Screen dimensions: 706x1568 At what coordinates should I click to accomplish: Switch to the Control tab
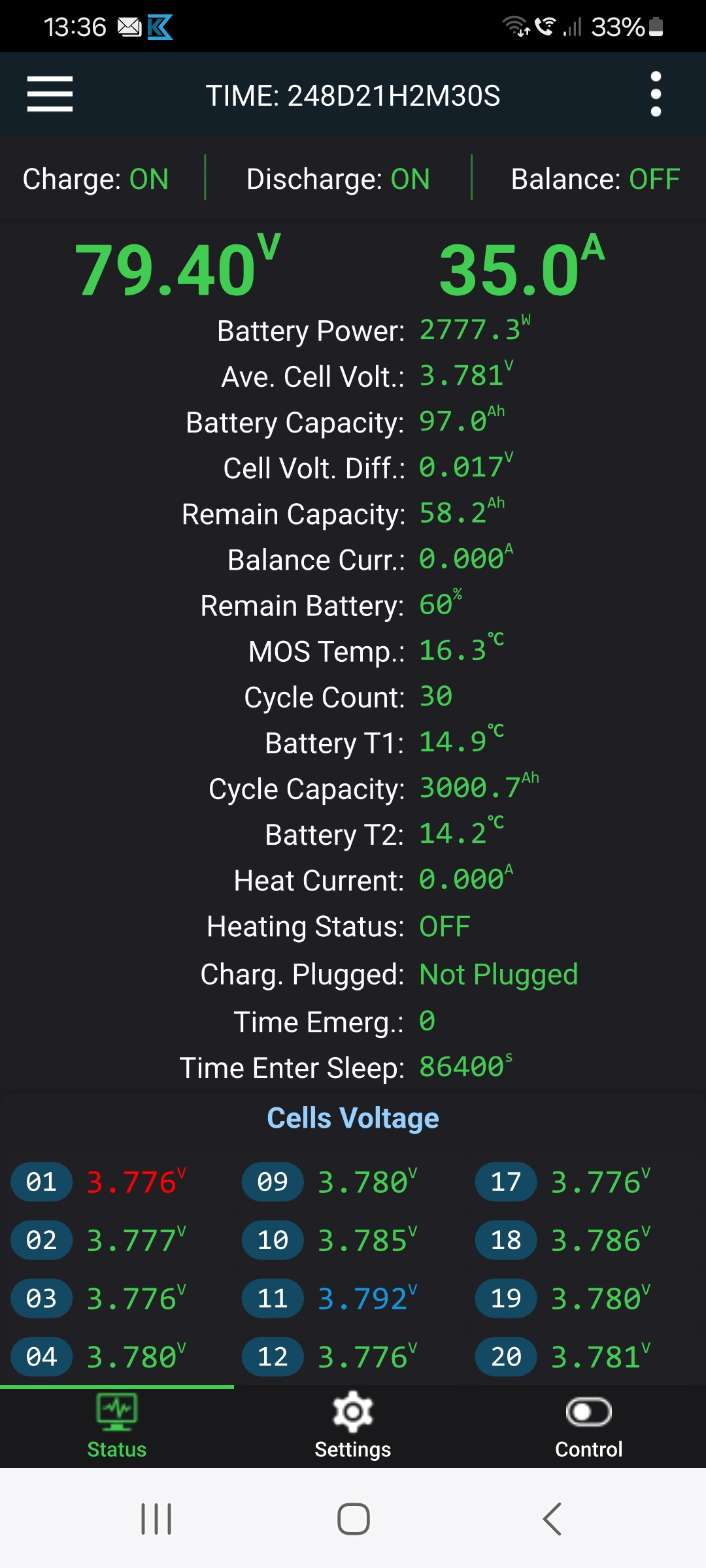click(x=588, y=1448)
